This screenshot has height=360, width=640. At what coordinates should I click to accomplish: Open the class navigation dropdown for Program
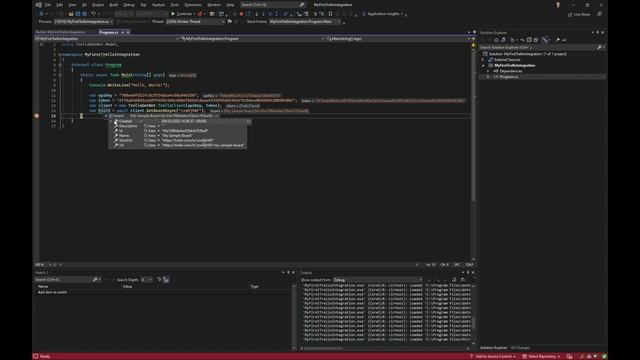252,39
